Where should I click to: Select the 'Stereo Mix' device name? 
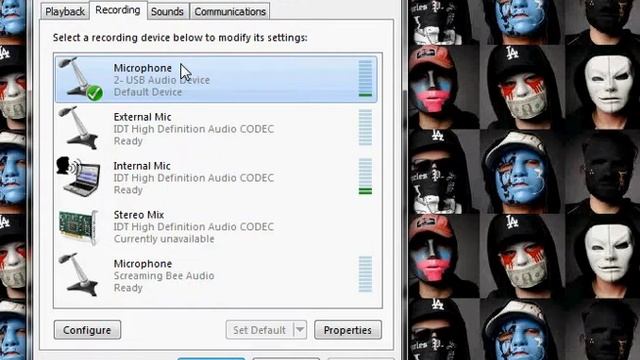click(139, 215)
